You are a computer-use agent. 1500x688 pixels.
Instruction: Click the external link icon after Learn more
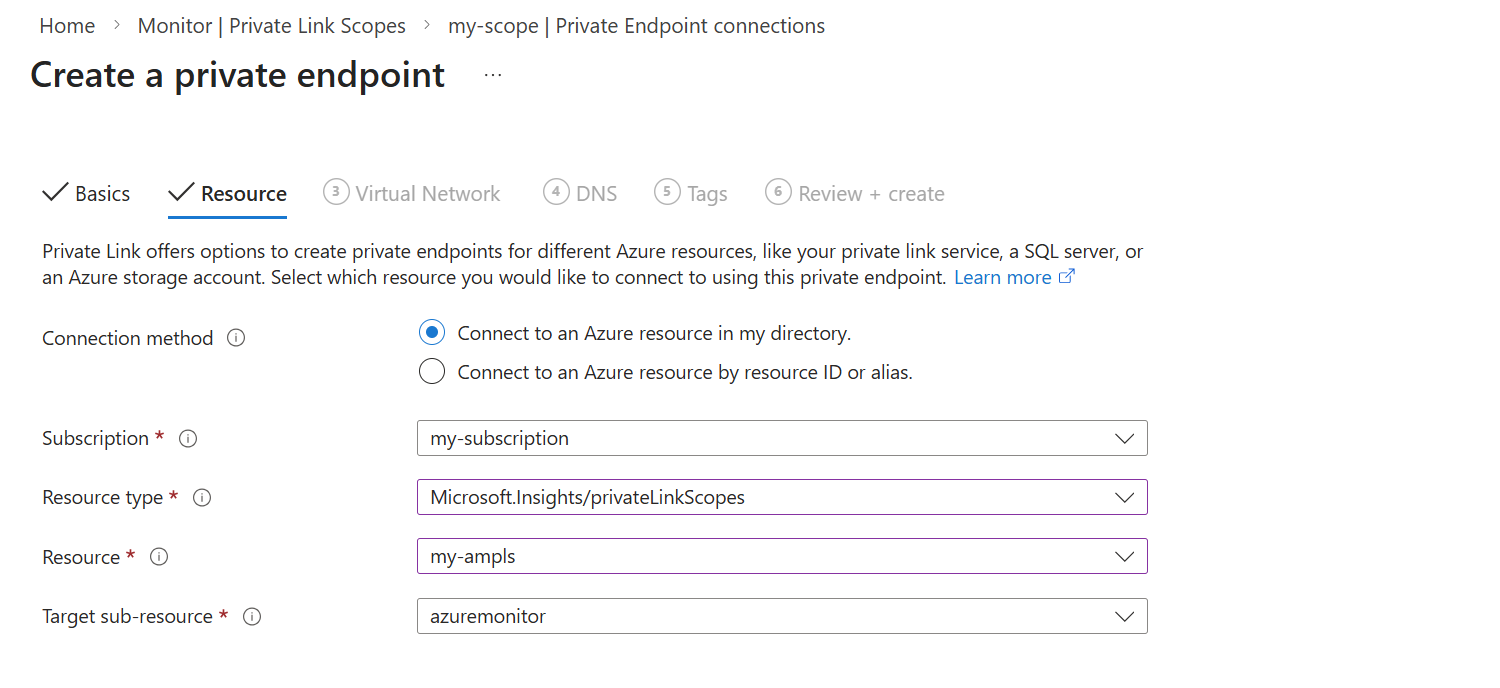coord(1067,277)
